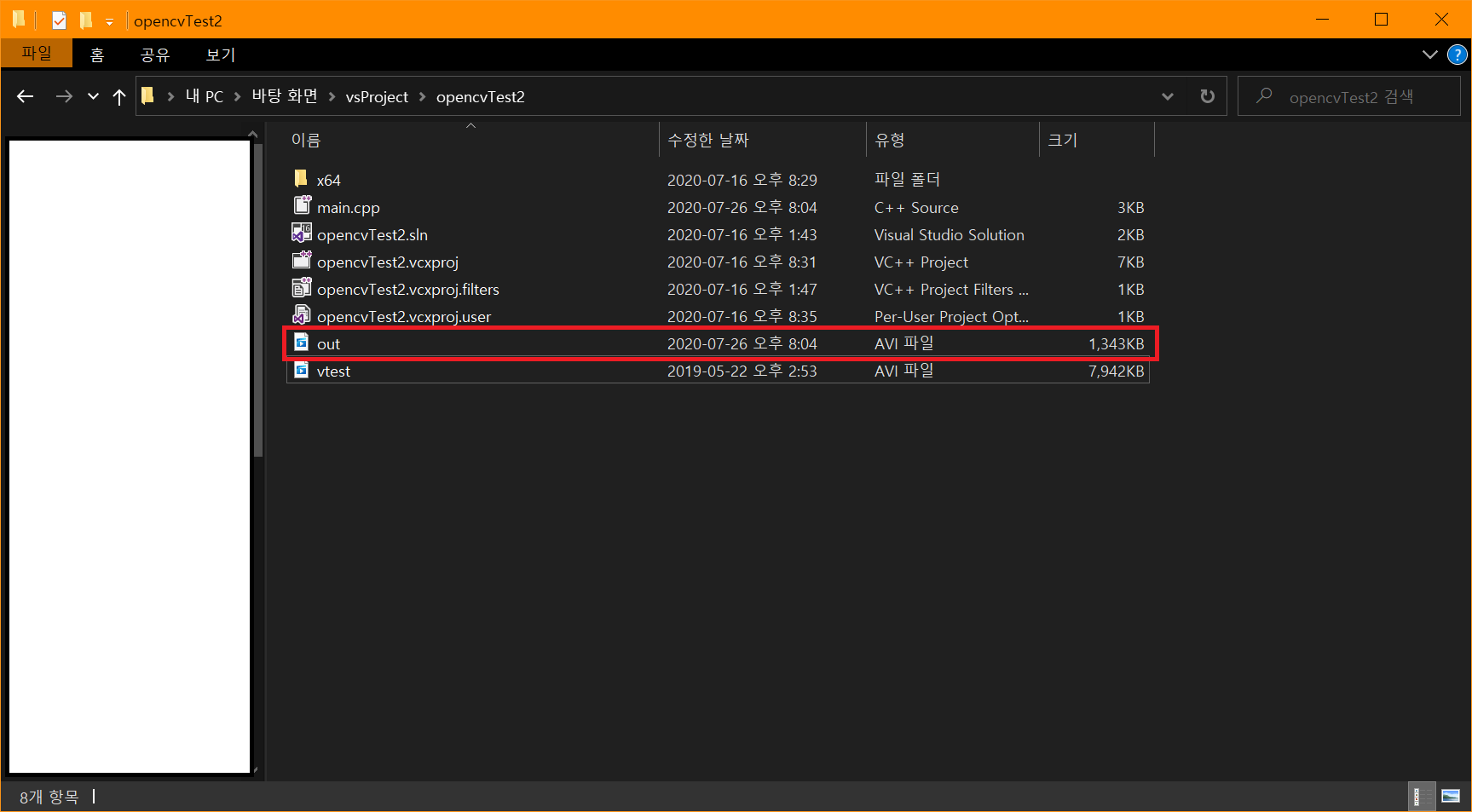Click the 7,942KB size value
Image resolution: width=1472 pixels, height=812 pixels.
click(x=1116, y=371)
